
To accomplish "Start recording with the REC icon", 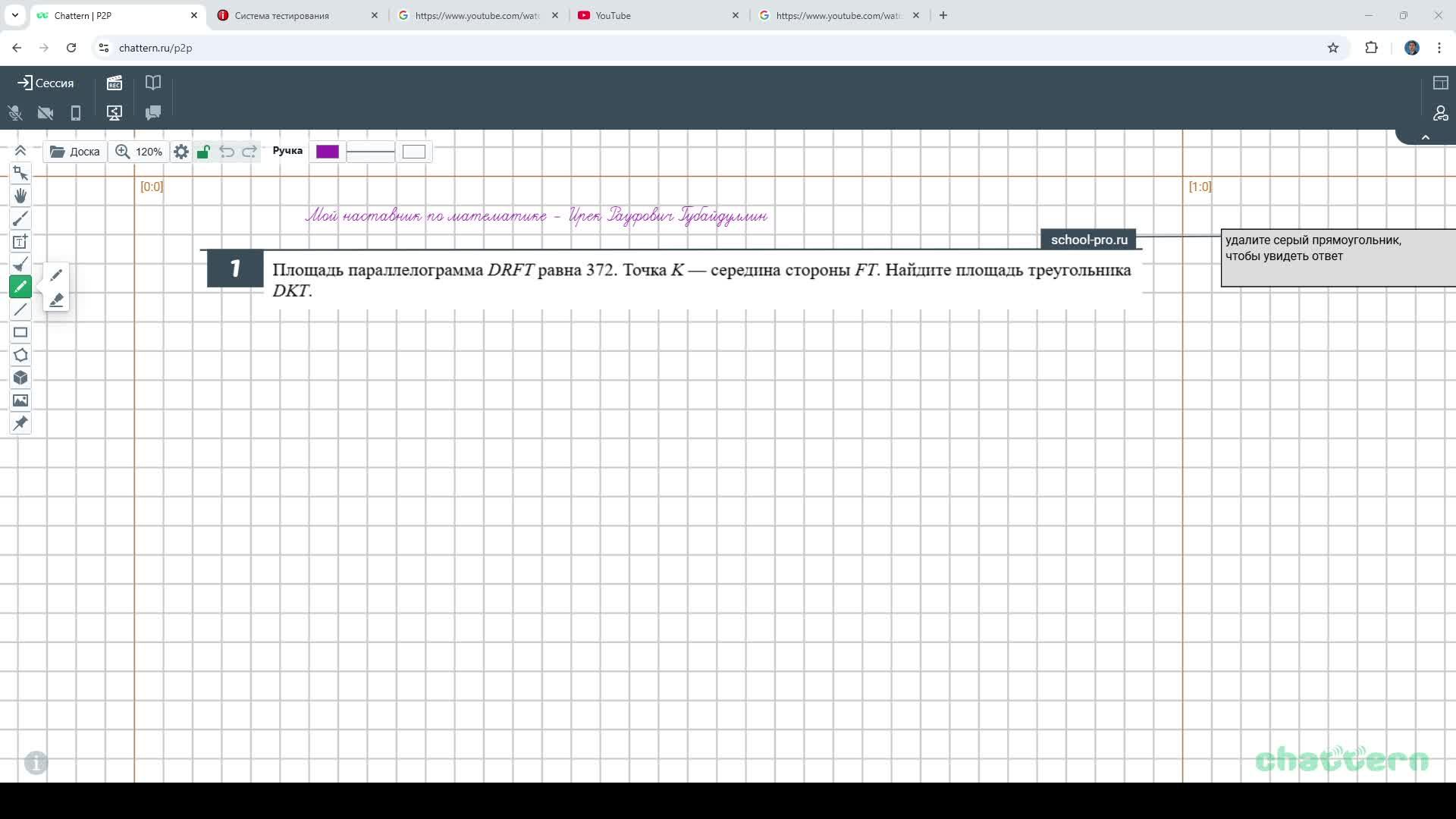I will click(115, 83).
